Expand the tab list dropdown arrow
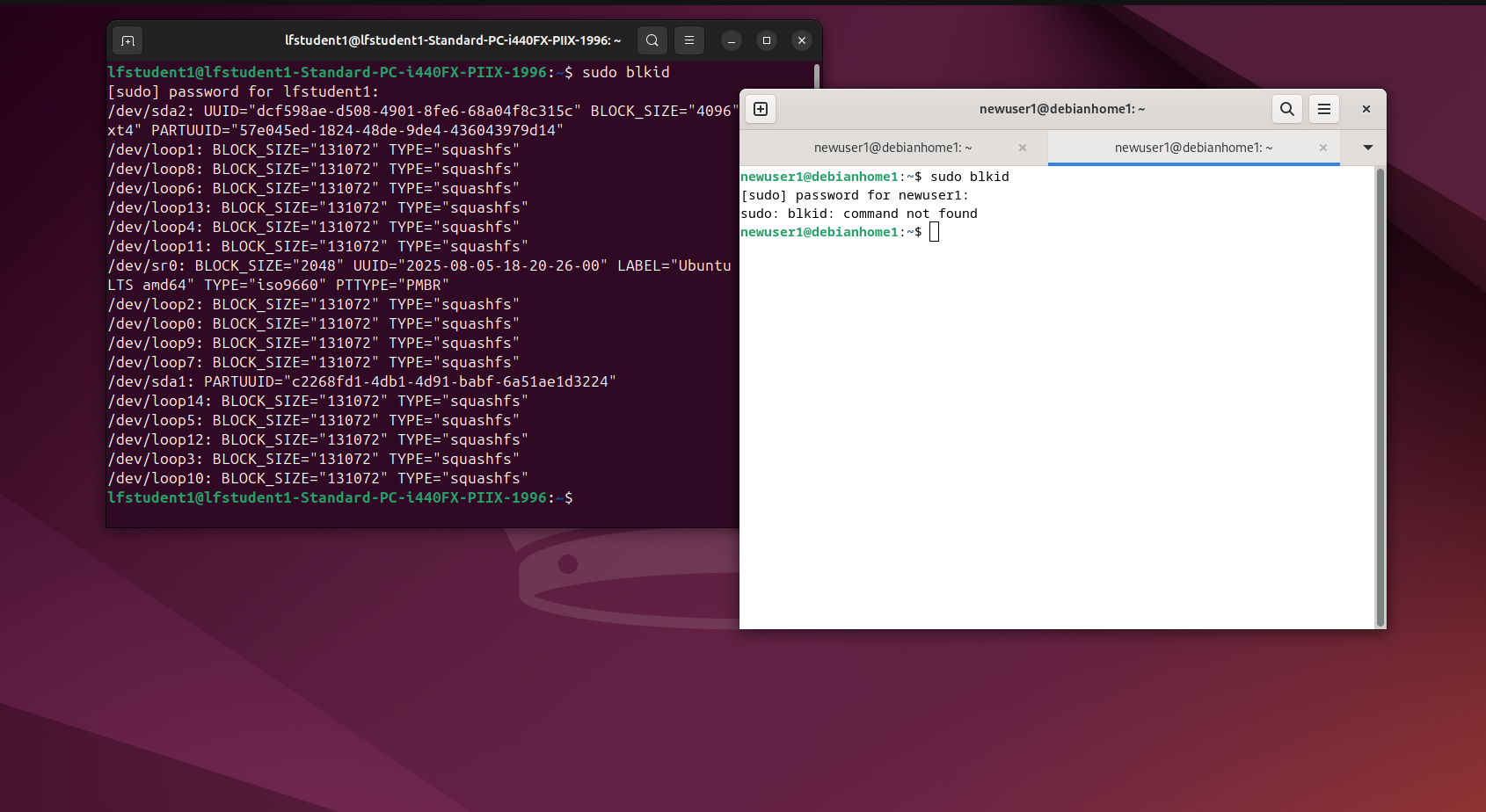Image resolution: width=1486 pixels, height=812 pixels. (1368, 148)
